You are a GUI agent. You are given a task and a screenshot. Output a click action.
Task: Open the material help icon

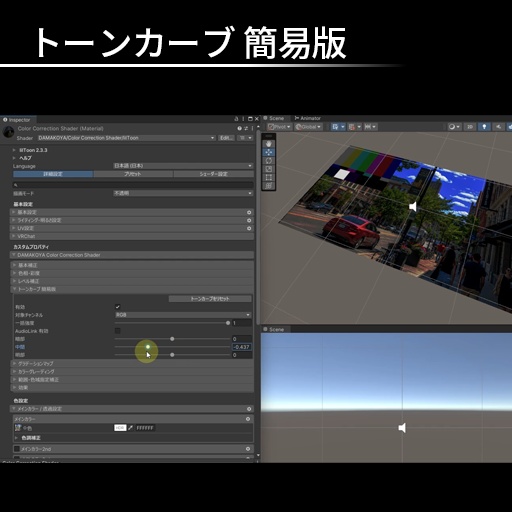(239, 128)
